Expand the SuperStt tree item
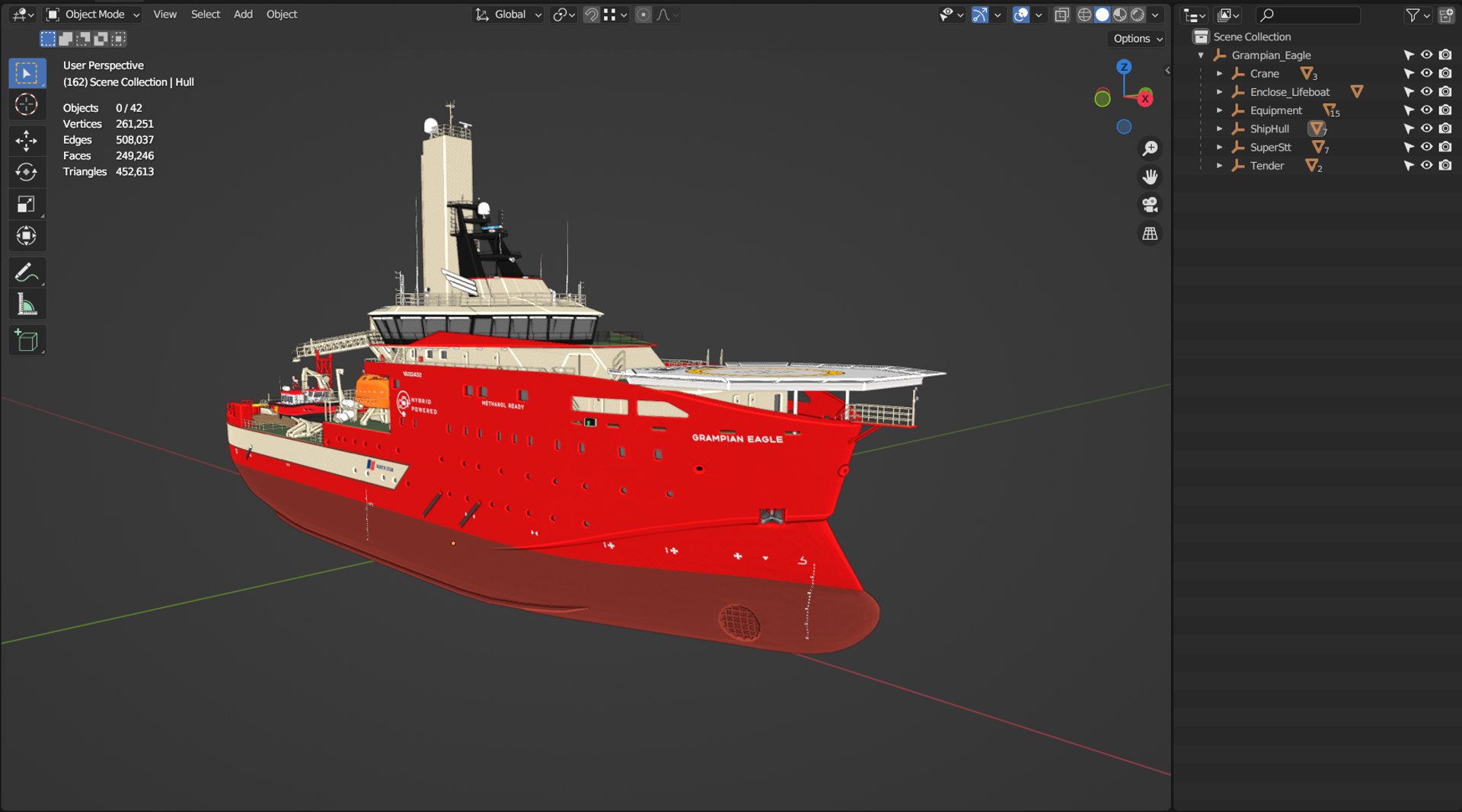The height and width of the screenshot is (812, 1462). (x=1219, y=147)
